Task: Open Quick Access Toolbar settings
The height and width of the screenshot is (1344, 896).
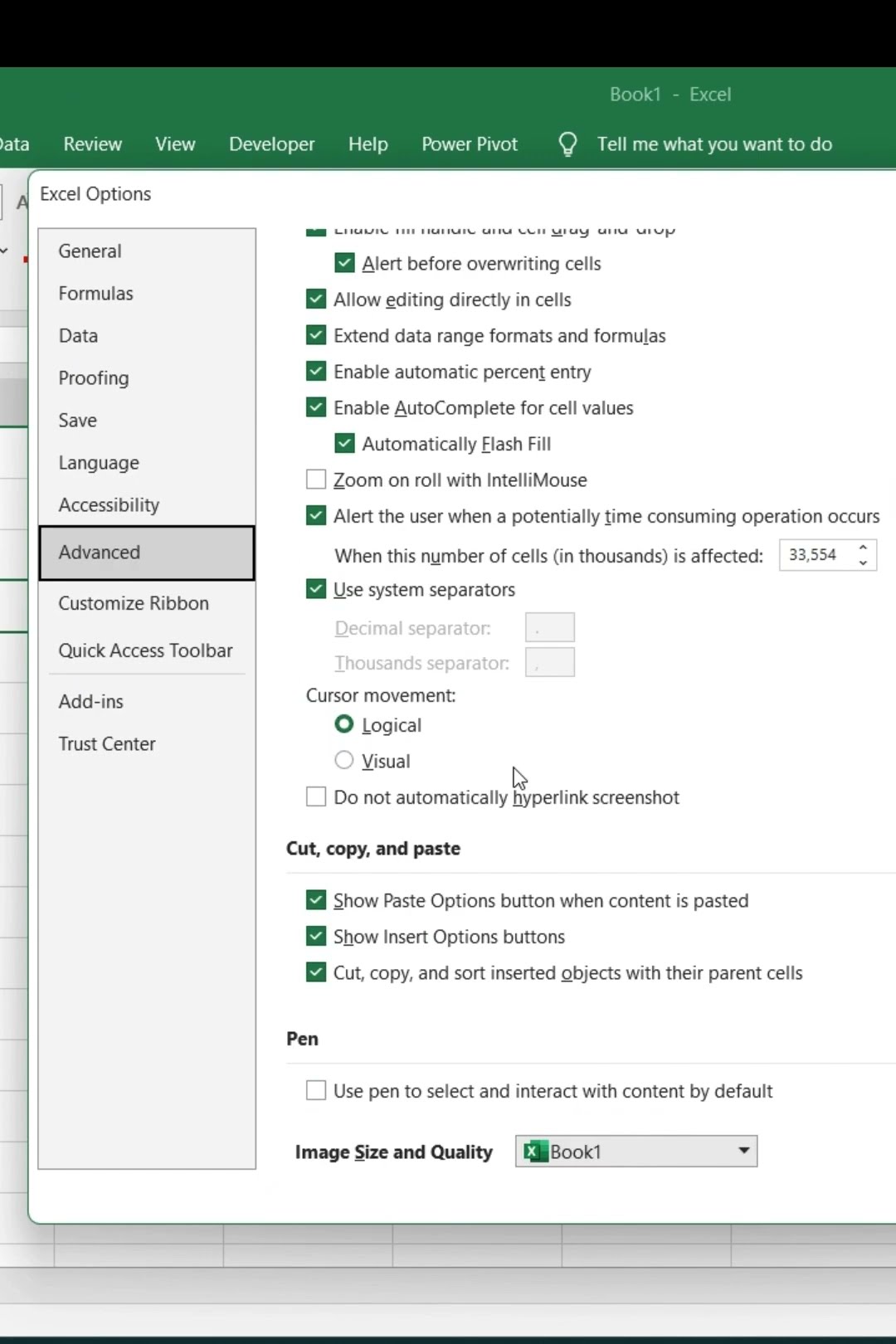Action: [x=145, y=650]
